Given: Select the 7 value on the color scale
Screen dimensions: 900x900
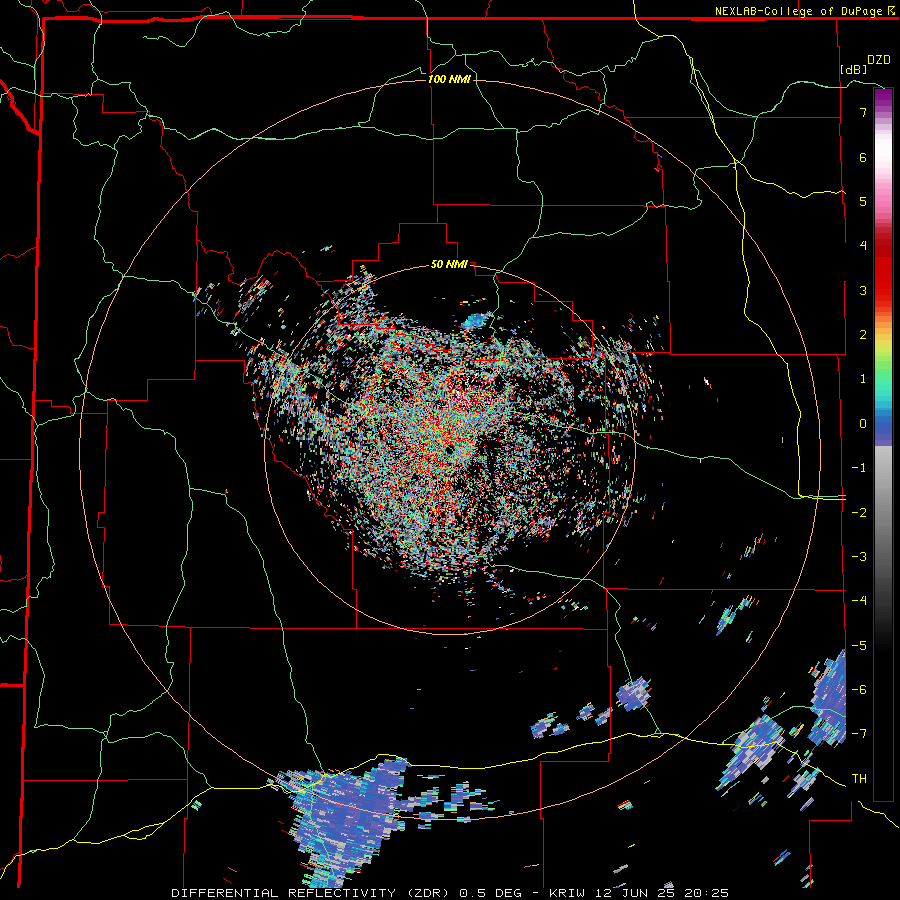Looking at the screenshot, I should [x=863, y=112].
